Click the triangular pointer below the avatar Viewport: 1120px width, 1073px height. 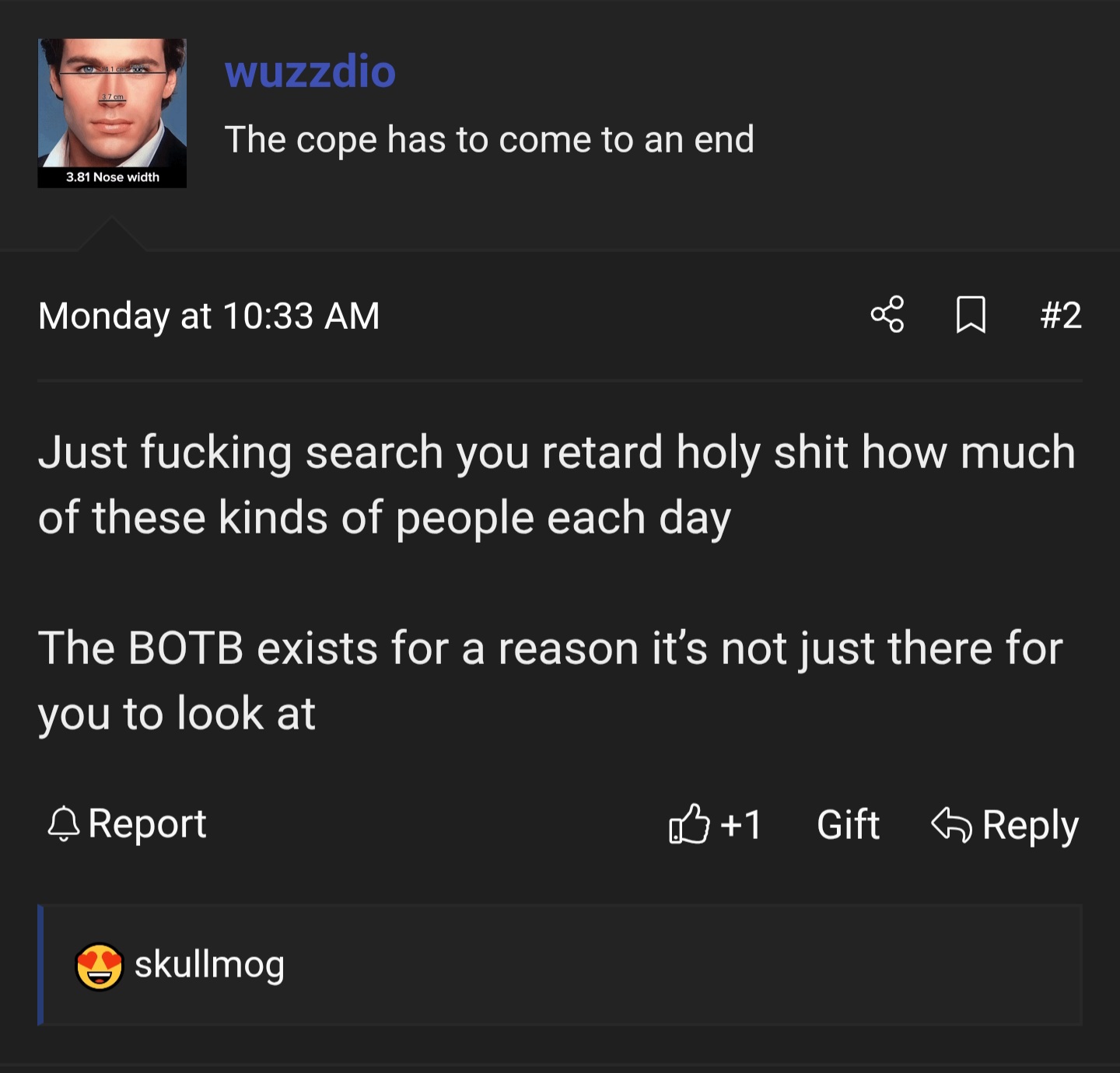(x=112, y=235)
